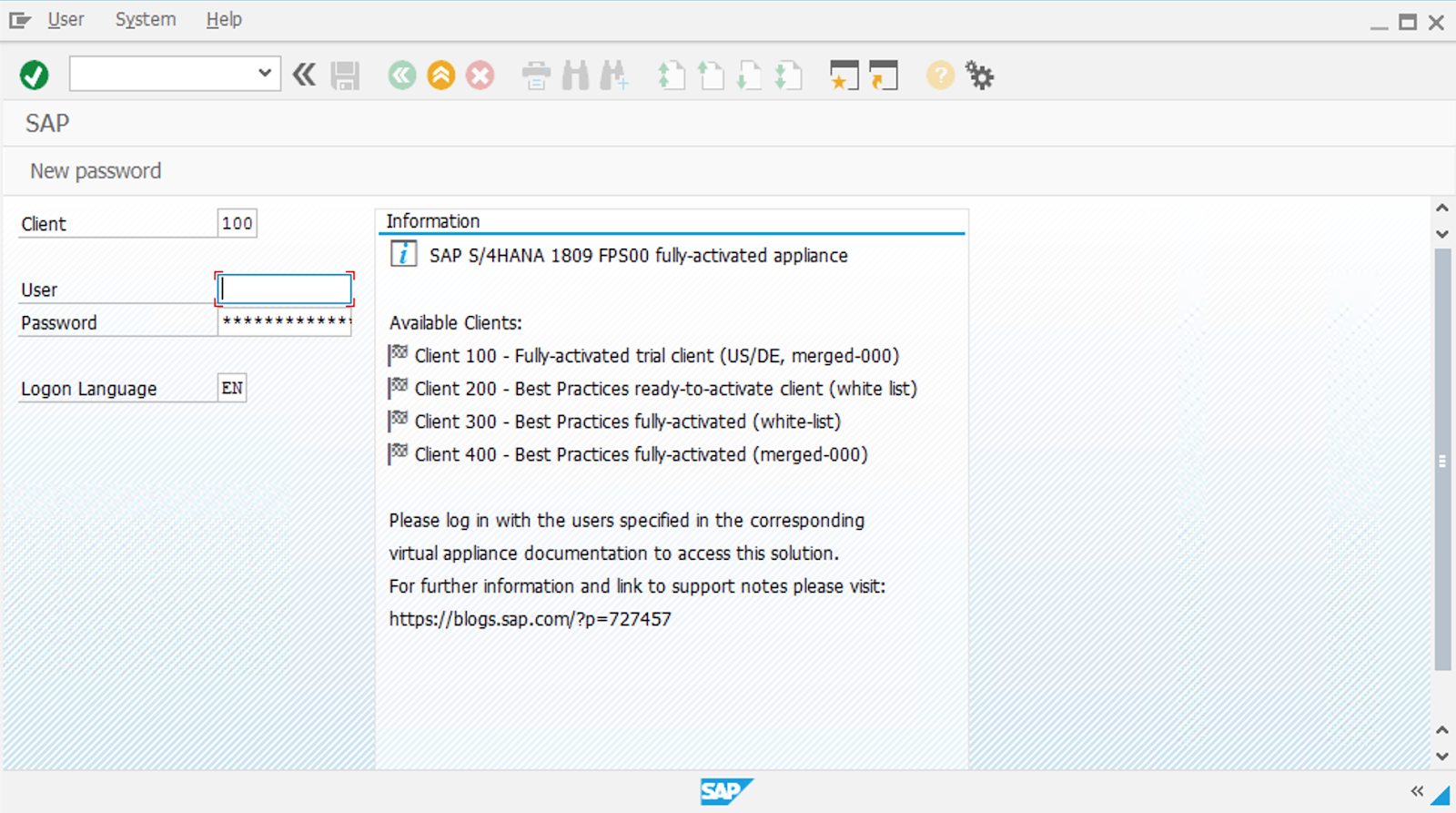
Task: Open Help with yellow question mark icon
Action: click(x=940, y=75)
